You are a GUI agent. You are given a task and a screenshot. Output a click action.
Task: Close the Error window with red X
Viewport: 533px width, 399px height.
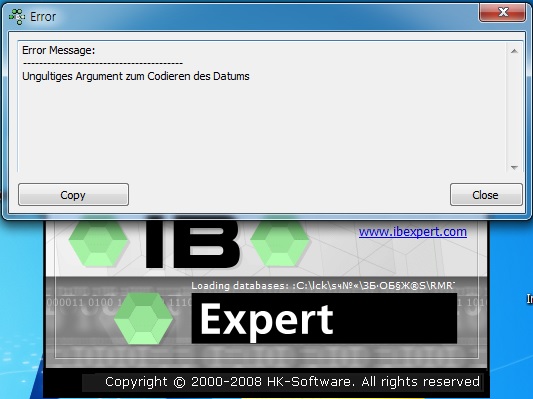click(502, 13)
